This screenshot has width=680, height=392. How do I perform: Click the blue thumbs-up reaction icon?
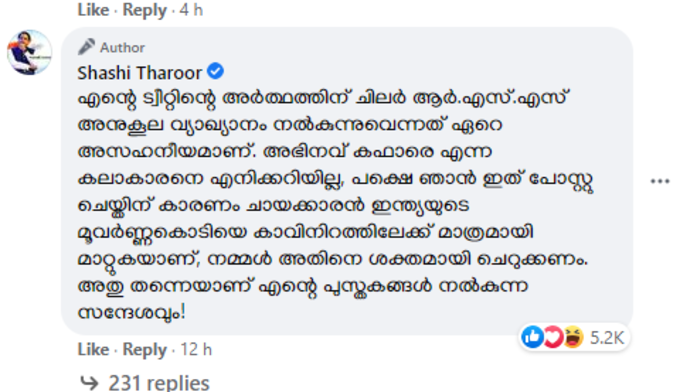click(532, 337)
